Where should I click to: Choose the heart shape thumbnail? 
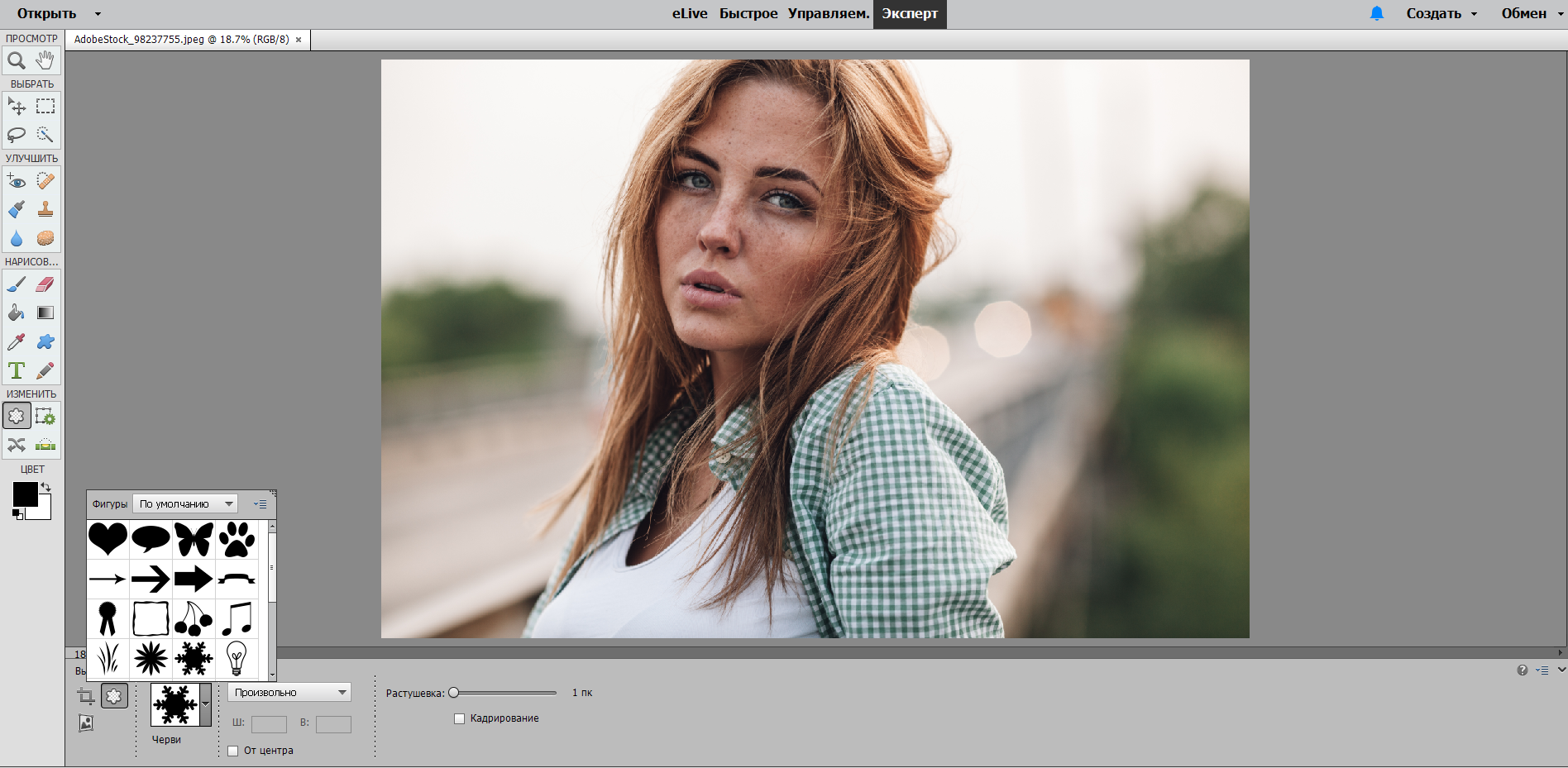click(x=108, y=539)
